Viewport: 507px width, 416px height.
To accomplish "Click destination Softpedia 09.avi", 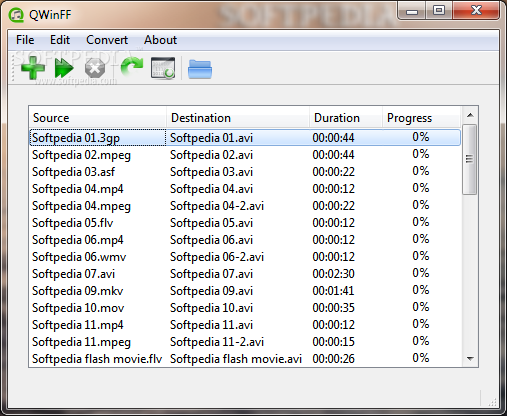I will (x=211, y=291).
